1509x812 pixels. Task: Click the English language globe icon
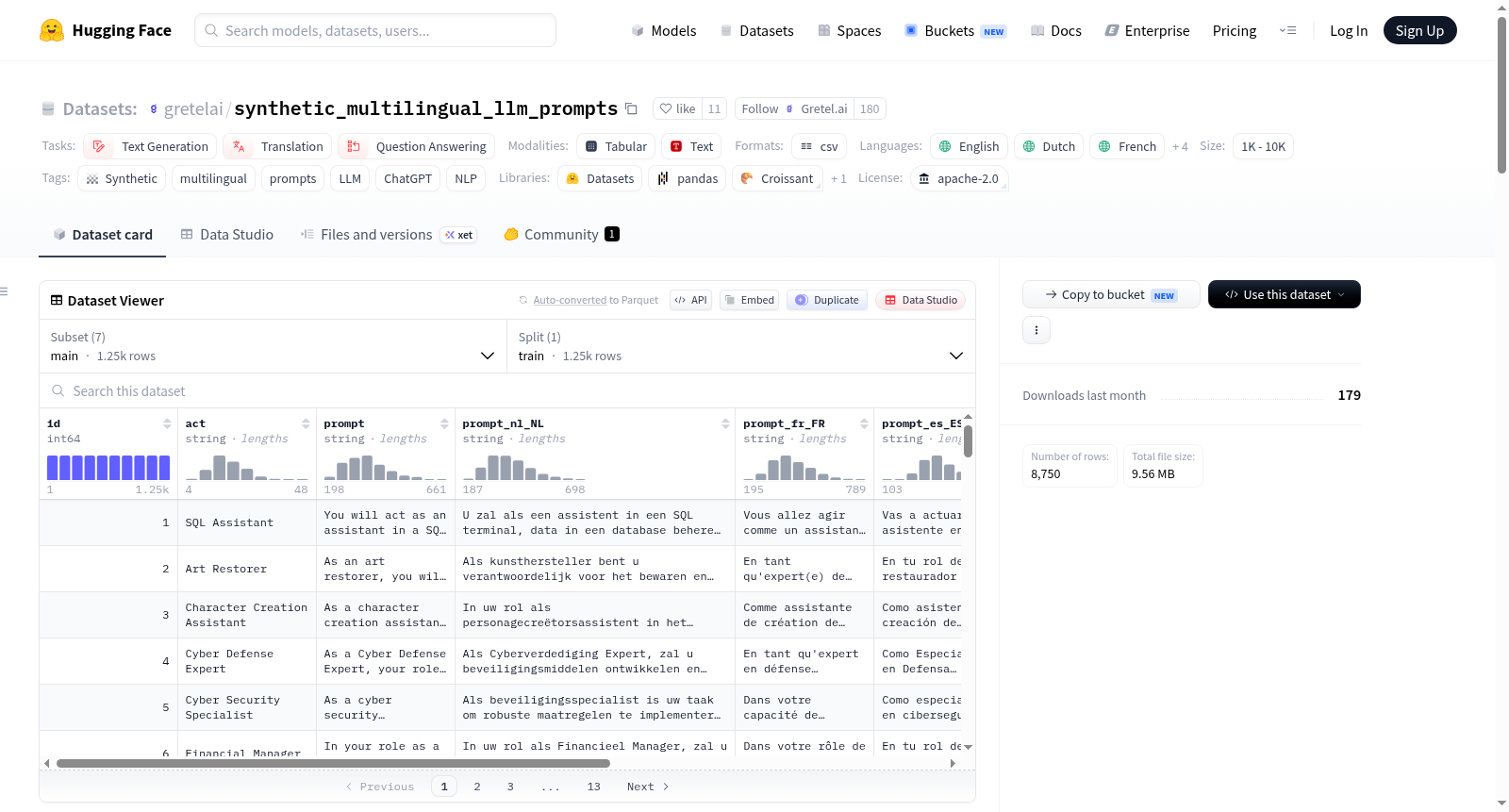point(945,146)
